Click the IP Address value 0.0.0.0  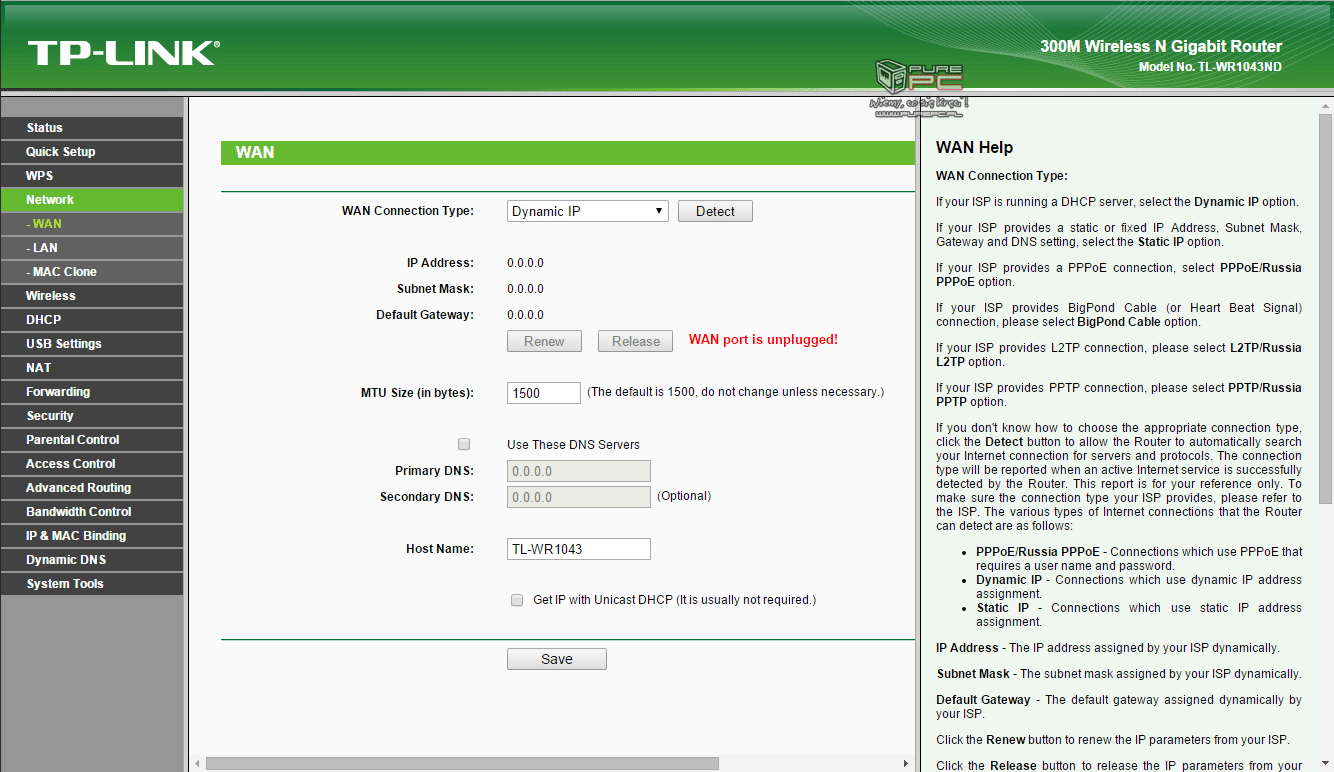point(525,263)
